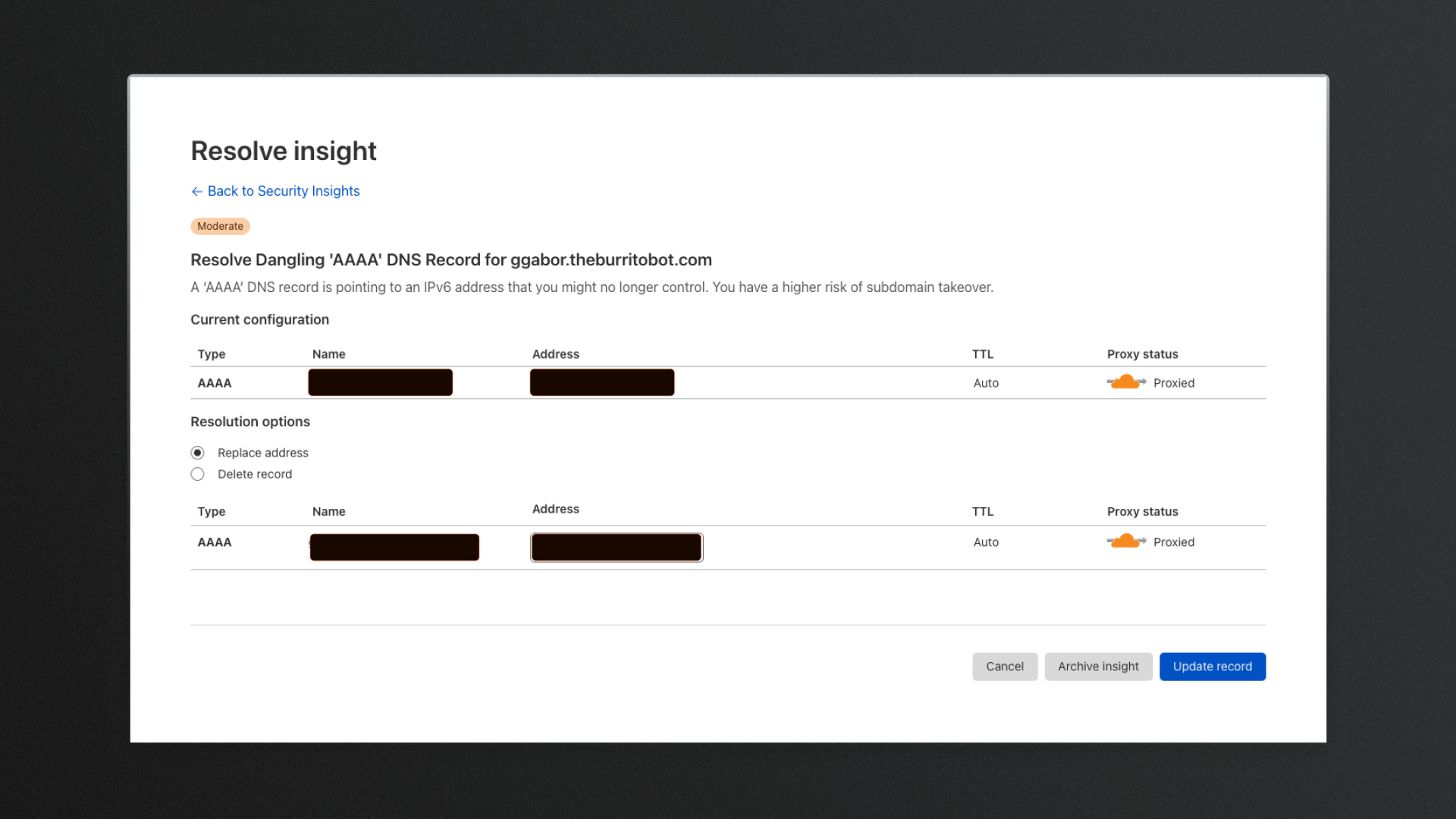The image size is (1456, 819).
Task: Click the orange cloud in the replacement record row
Action: point(1126,541)
